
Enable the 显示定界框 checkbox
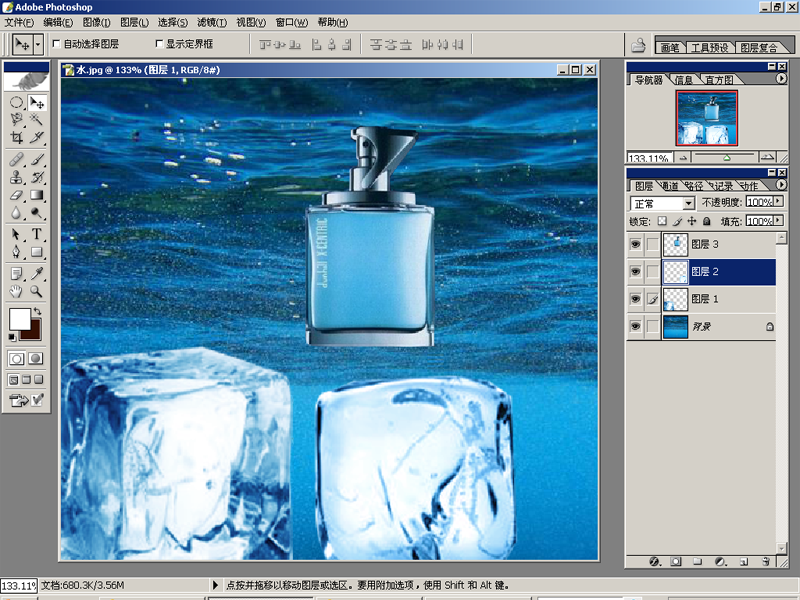point(159,44)
